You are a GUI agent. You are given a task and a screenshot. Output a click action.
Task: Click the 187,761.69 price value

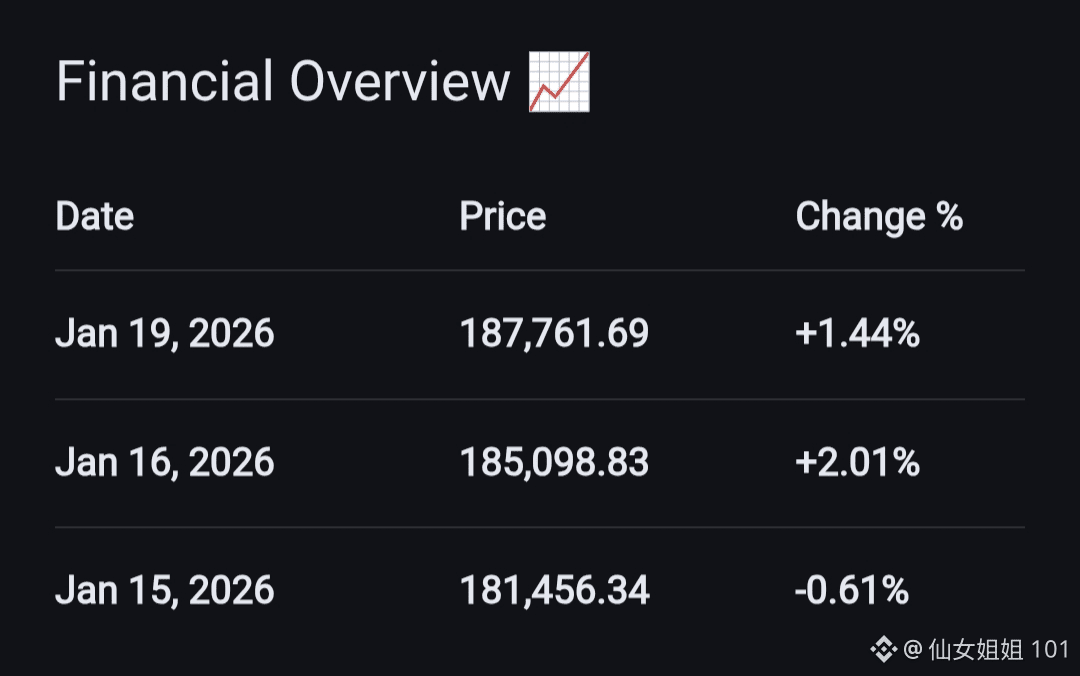point(554,334)
